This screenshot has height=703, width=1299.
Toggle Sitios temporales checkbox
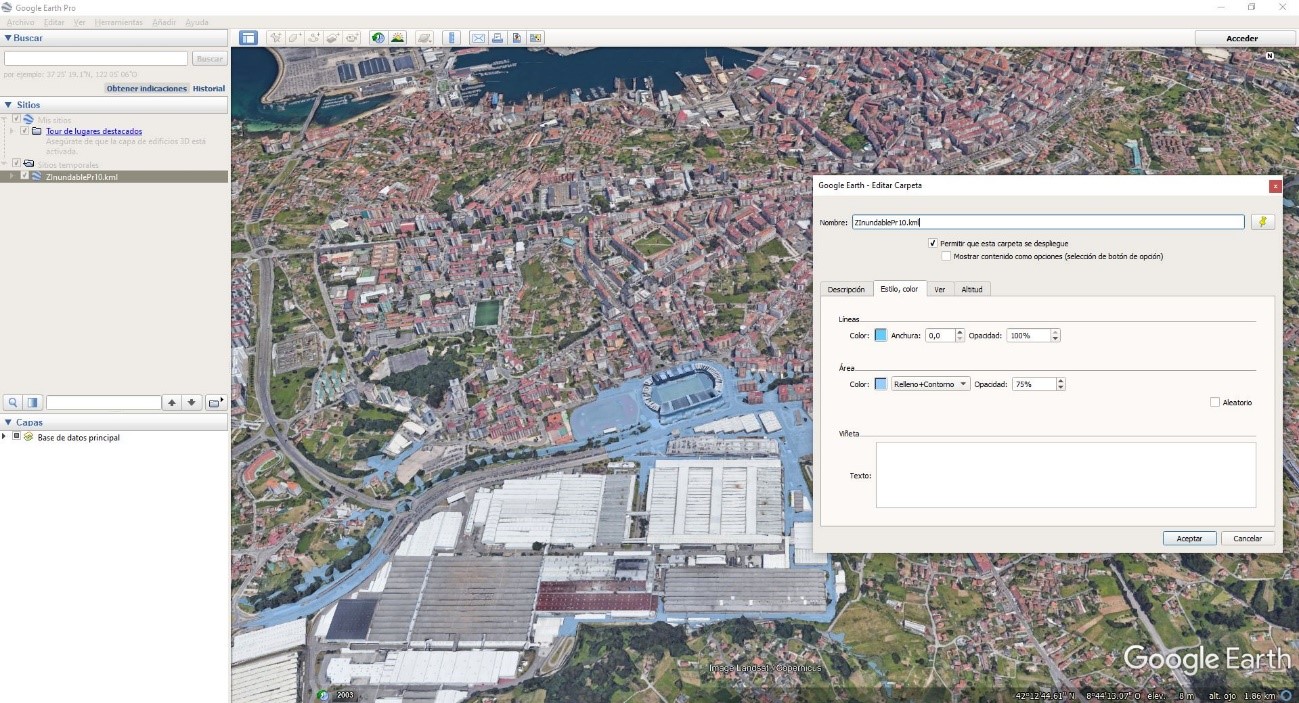coord(16,164)
